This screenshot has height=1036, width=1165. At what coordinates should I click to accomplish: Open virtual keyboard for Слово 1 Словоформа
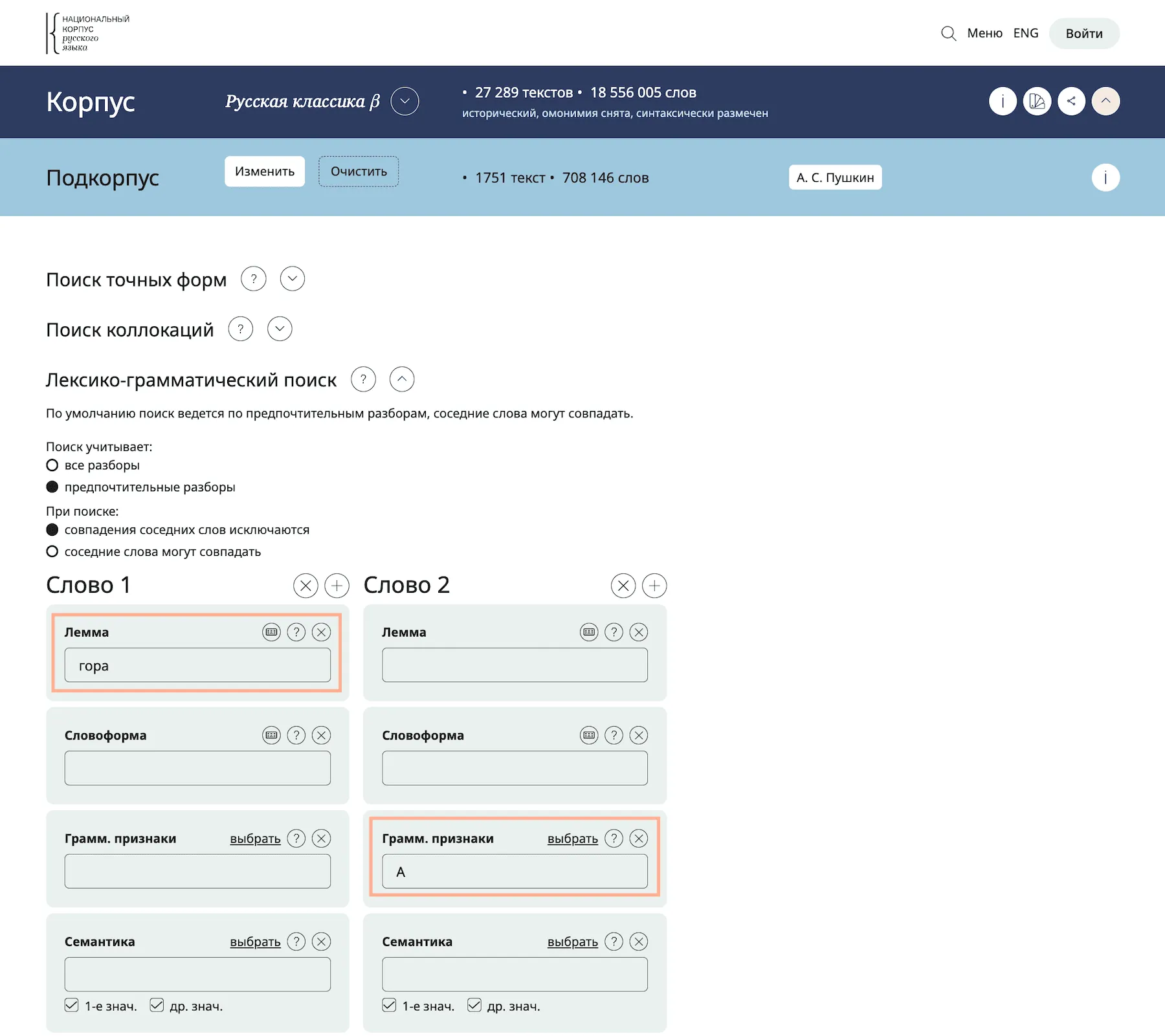pyautogui.click(x=271, y=735)
